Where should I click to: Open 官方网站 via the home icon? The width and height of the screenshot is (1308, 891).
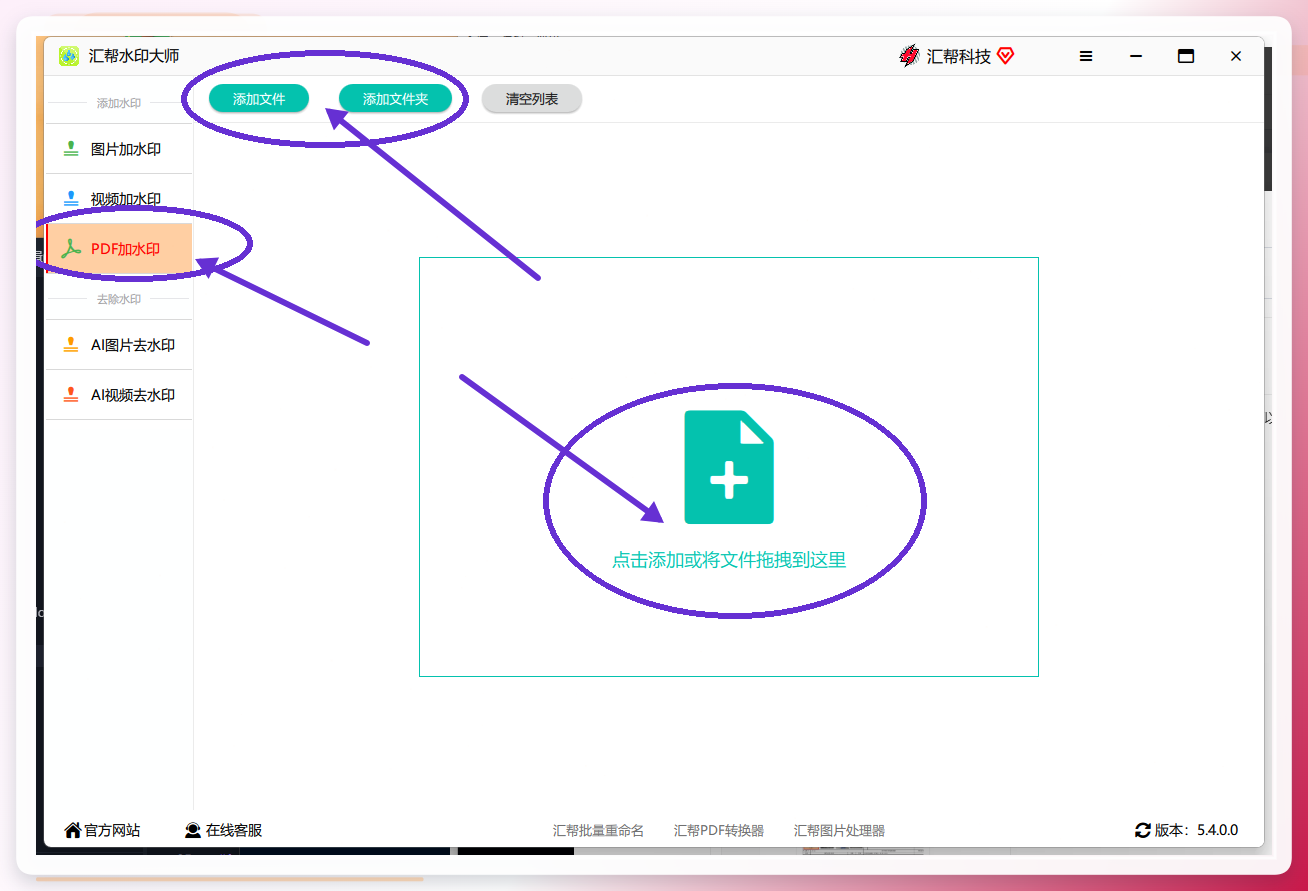click(x=73, y=830)
